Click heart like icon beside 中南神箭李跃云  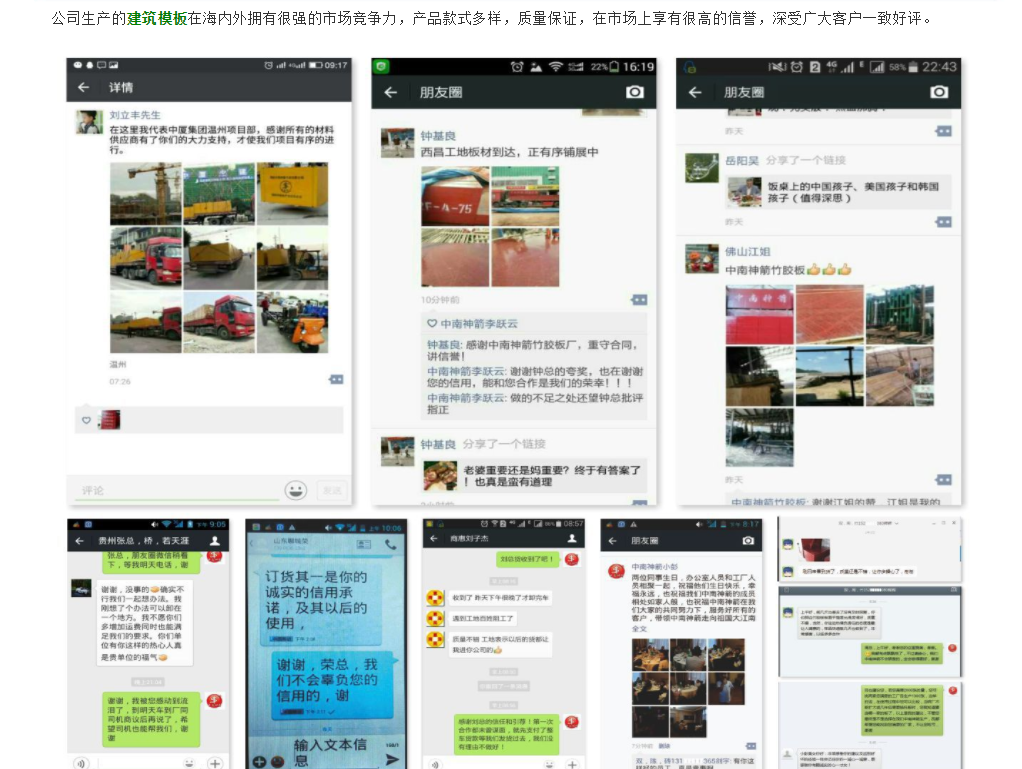point(432,324)
